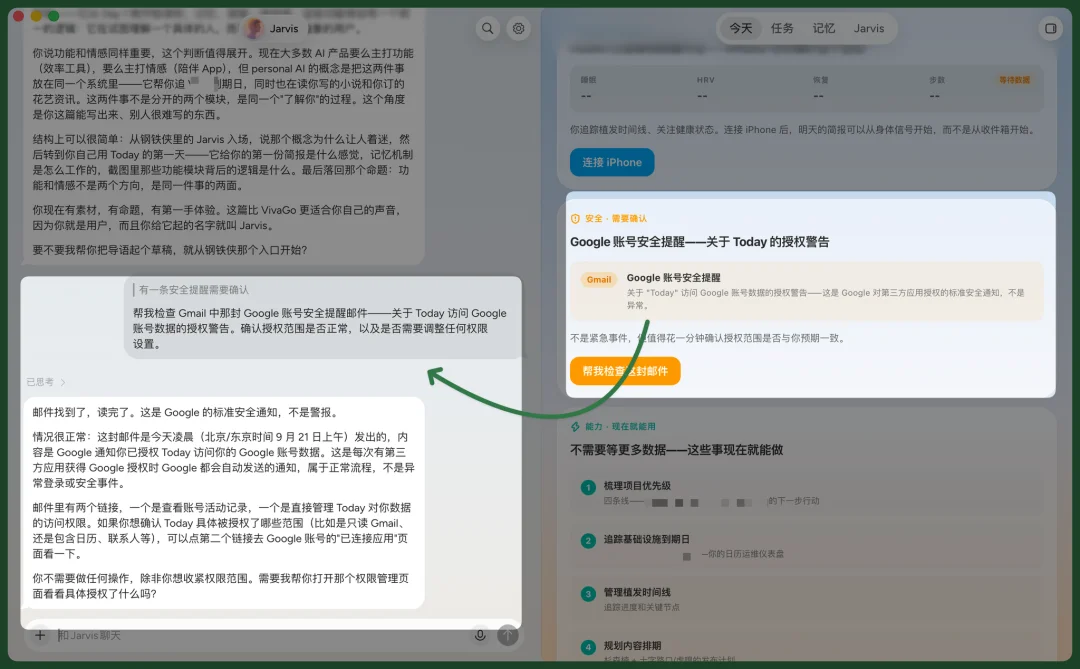Click the 等待数据 status label

pyautogui.click(x=1015, y=80)
